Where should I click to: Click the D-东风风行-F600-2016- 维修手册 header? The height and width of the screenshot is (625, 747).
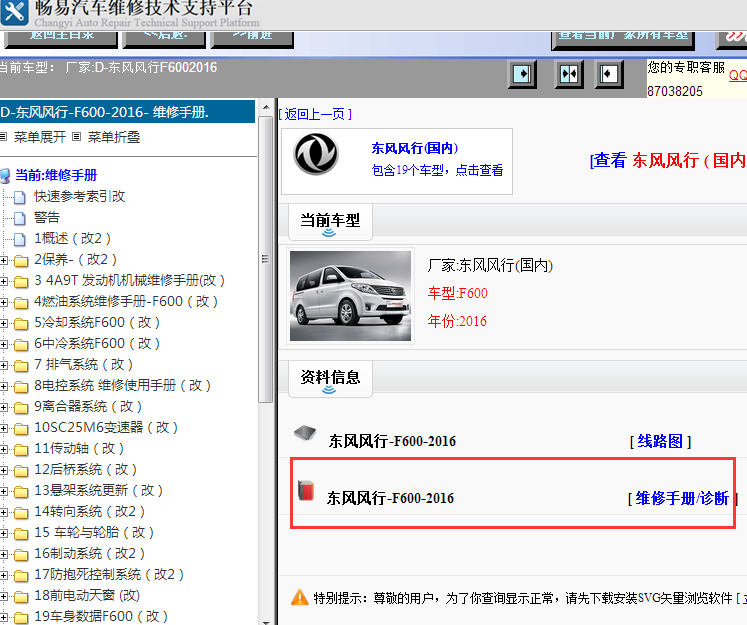pyautogui.click(x=128, y=112)
